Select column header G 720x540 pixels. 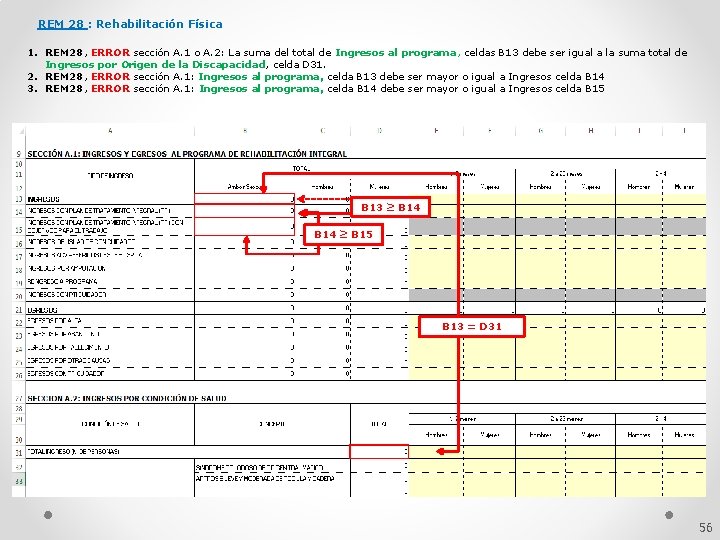pyautogui.click(x=540, y=131)
